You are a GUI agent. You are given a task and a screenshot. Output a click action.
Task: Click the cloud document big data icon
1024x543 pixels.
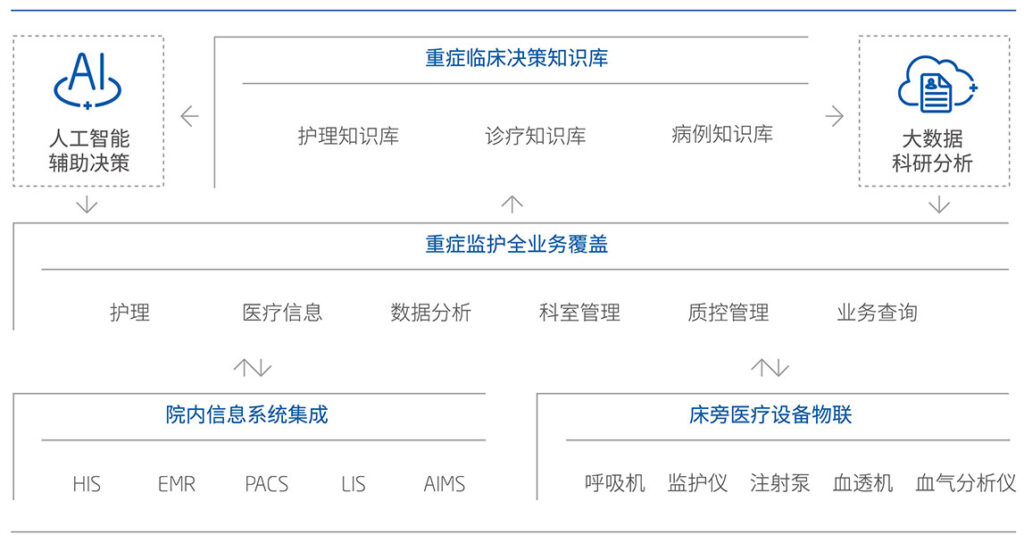tap(935, 83)
